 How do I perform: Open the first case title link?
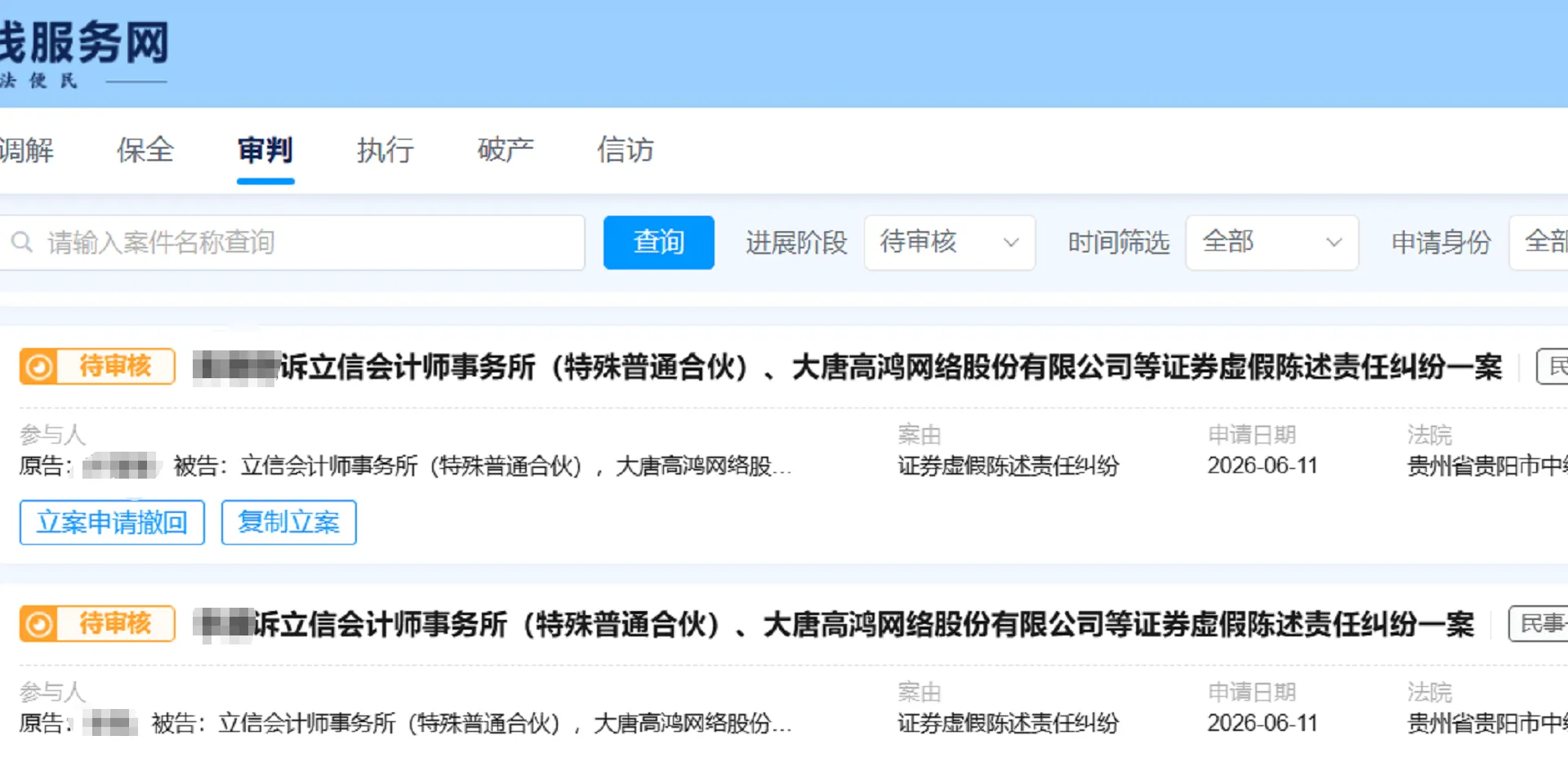coord(848,367)
